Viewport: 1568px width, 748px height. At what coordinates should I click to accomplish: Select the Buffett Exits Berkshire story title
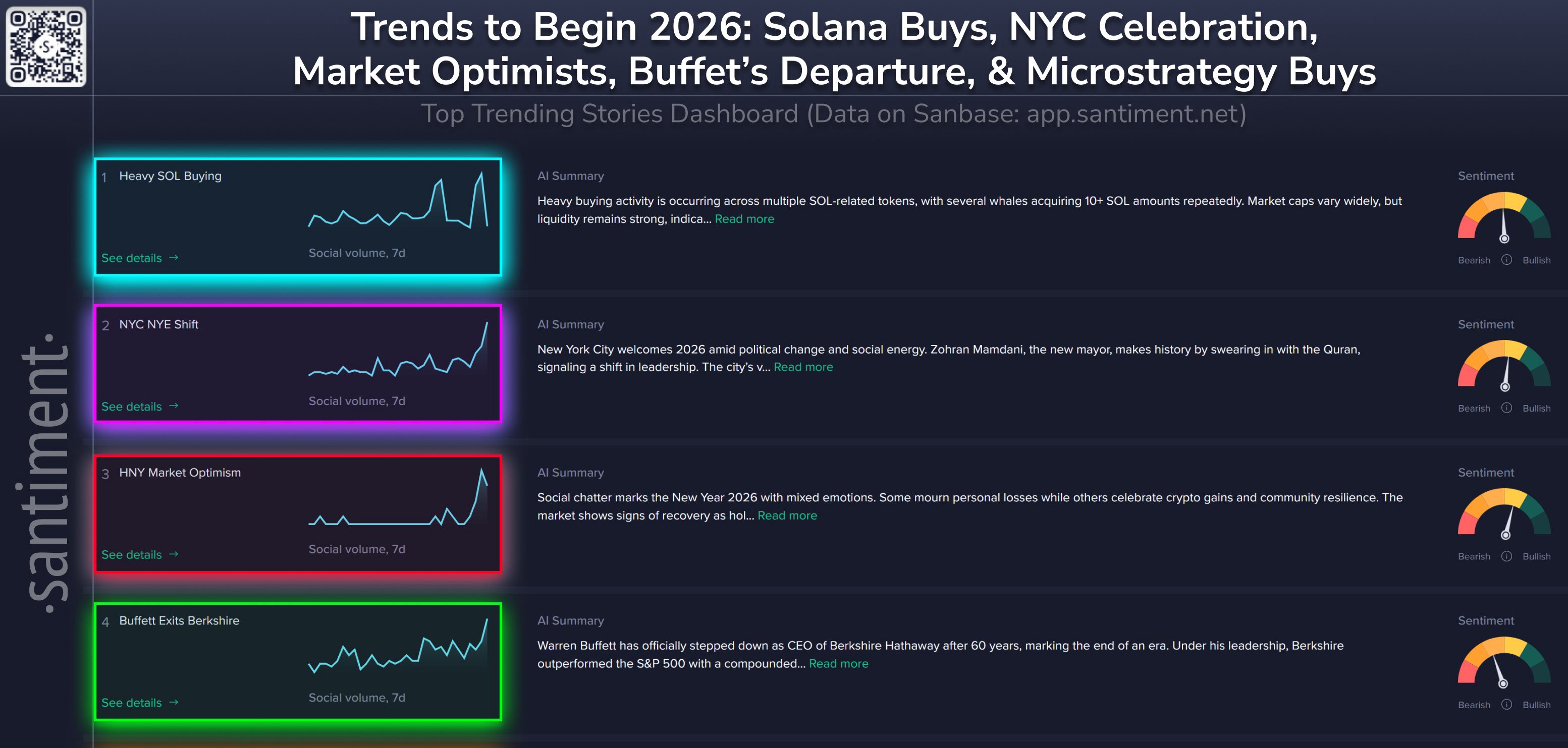pos(179,620)
